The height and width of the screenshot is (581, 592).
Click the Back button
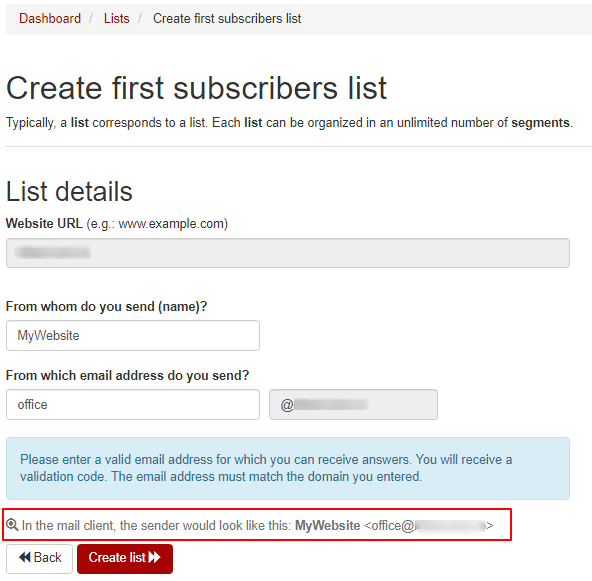(39, 559)
